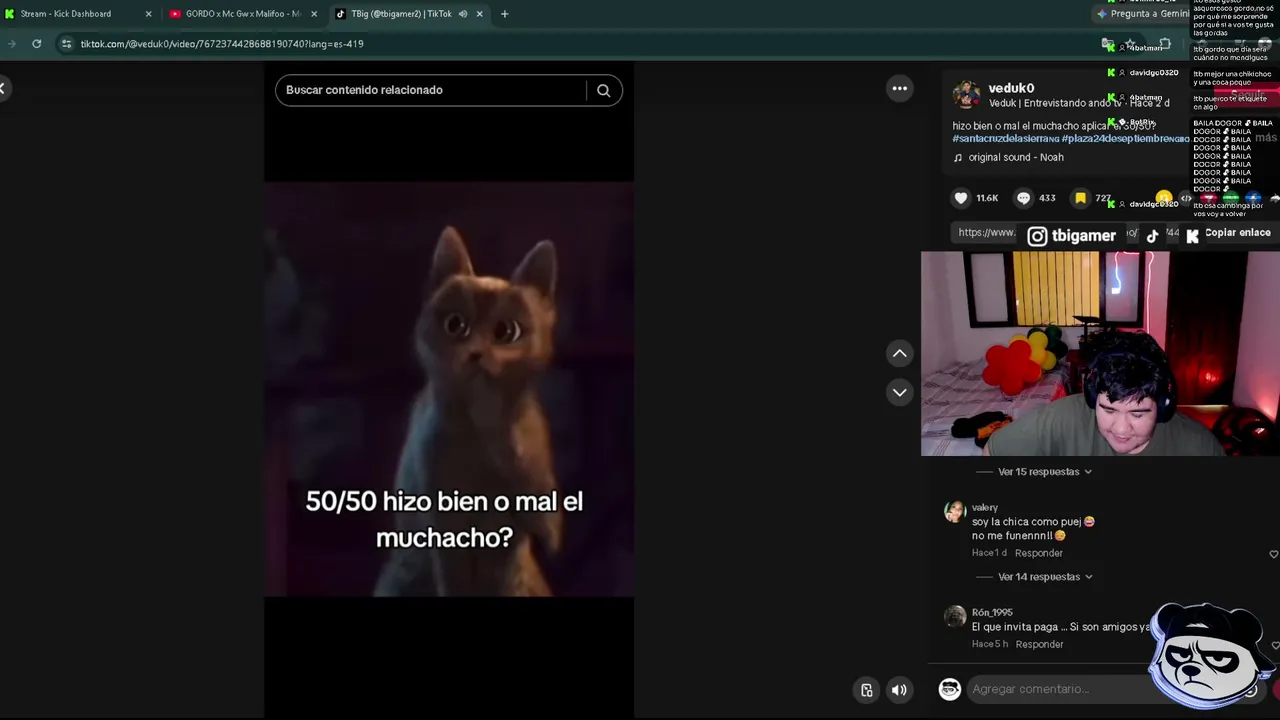Close the GORDO x Mc Gw tab
The width and height of the screenshot is (1280, 720).
(314, 14)
